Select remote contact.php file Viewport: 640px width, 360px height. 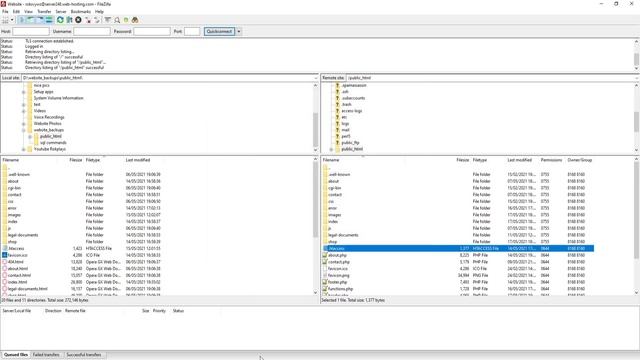pos(339,262)
